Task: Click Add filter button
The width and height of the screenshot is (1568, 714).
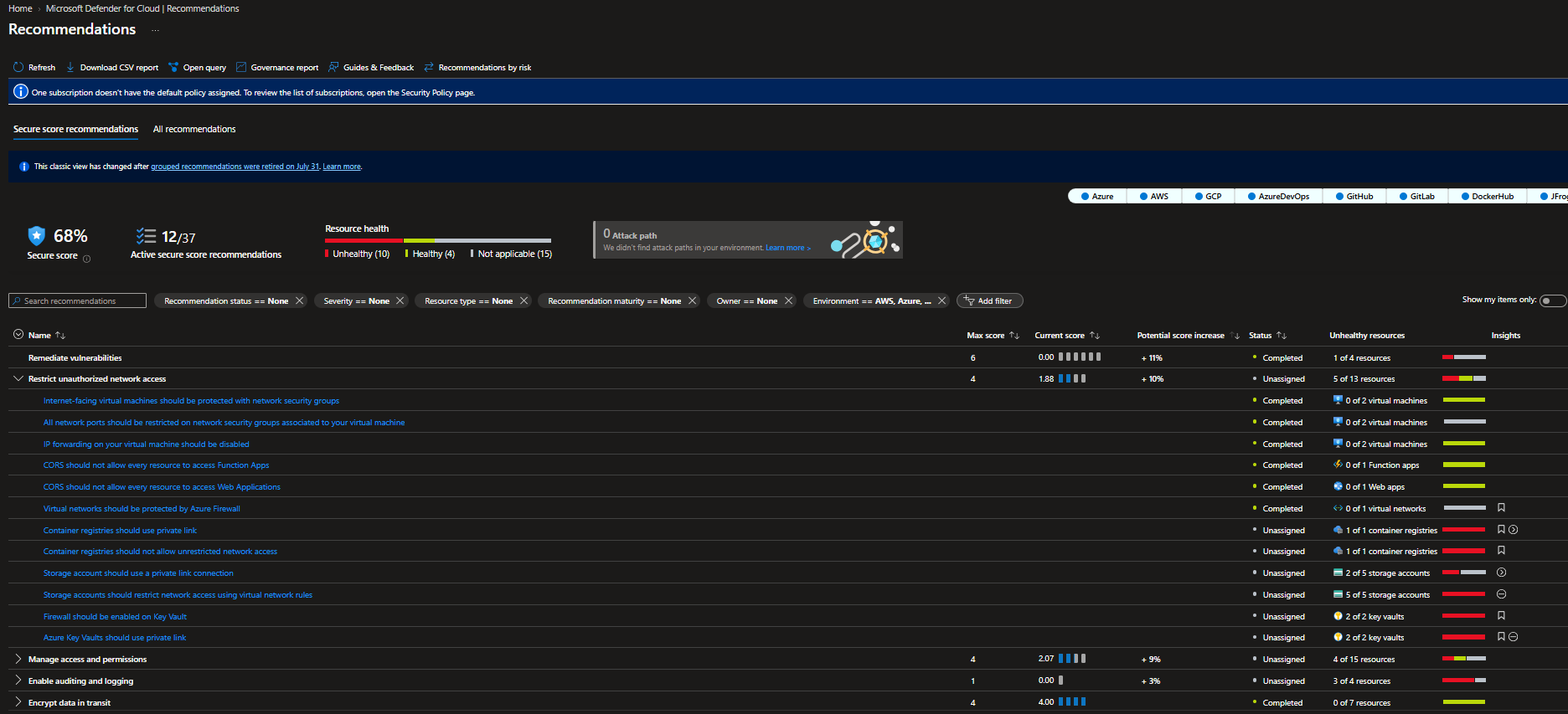Action: pyautogui.click(x=989, y=300)
